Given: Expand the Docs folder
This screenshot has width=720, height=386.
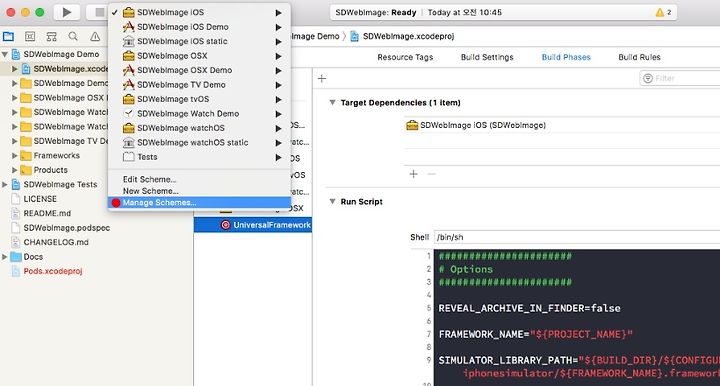Looking at the screenshot, I should 5,257.
